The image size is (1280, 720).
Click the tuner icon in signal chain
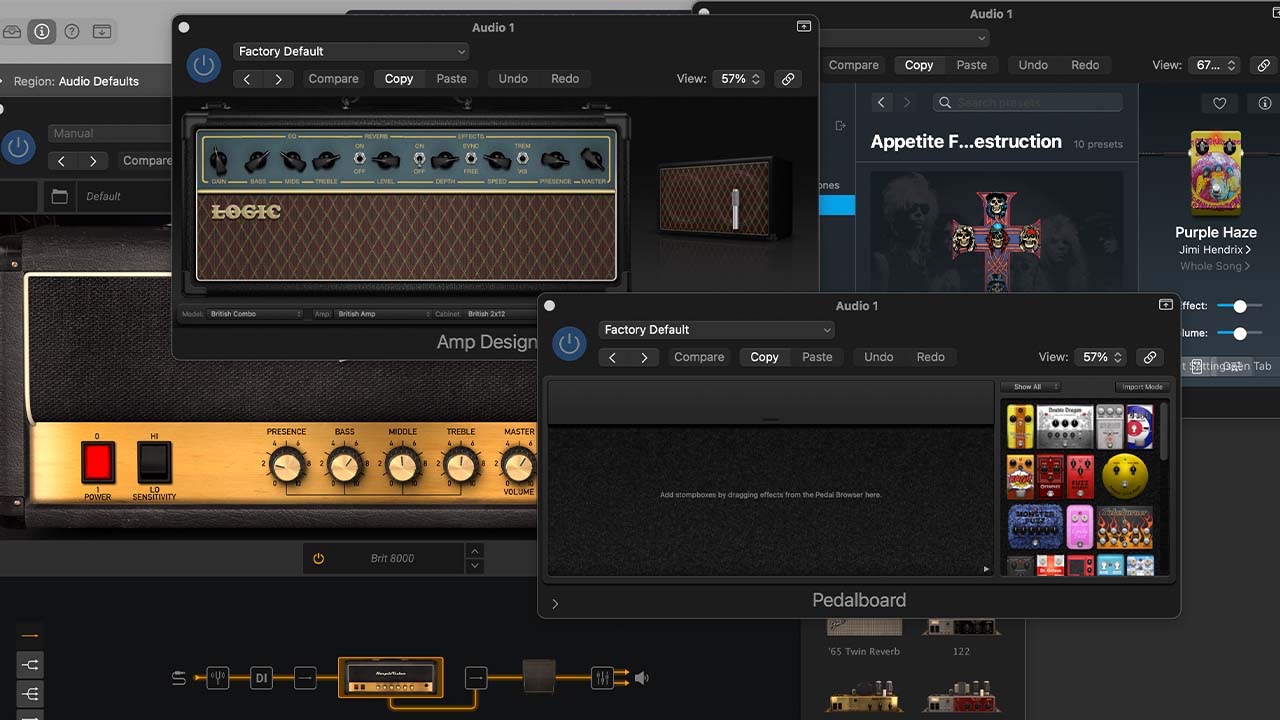pyautogui.click(x=218, y=678)
